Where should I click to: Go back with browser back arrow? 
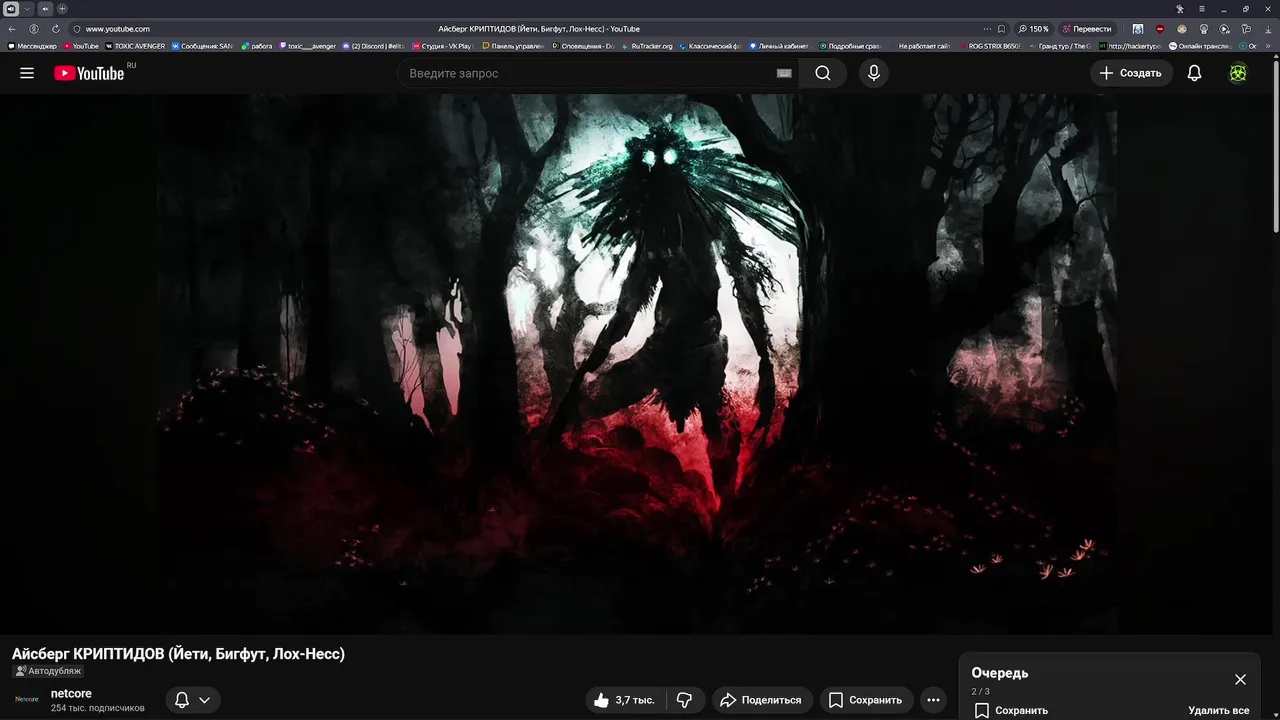[13, 29]
